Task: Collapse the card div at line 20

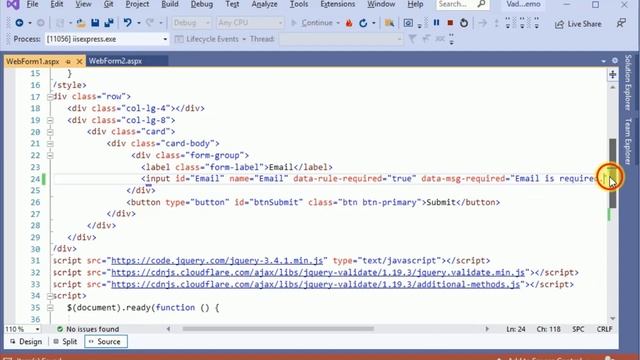Action: point(50,132)
